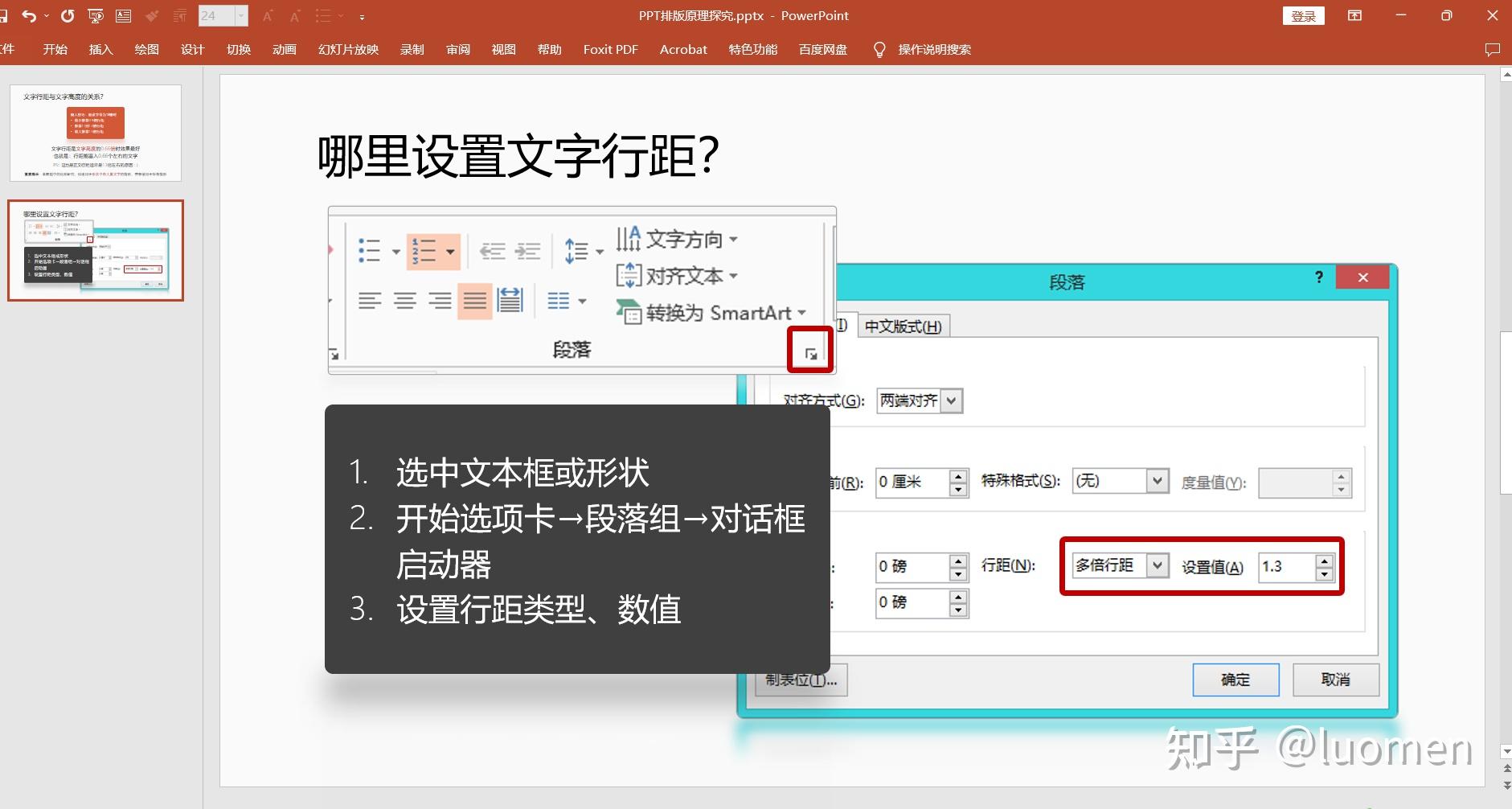Switch to the 中文版式 dialog tab
The width and height of the screenshot is (1512, 809).
[x=902, y=326]
